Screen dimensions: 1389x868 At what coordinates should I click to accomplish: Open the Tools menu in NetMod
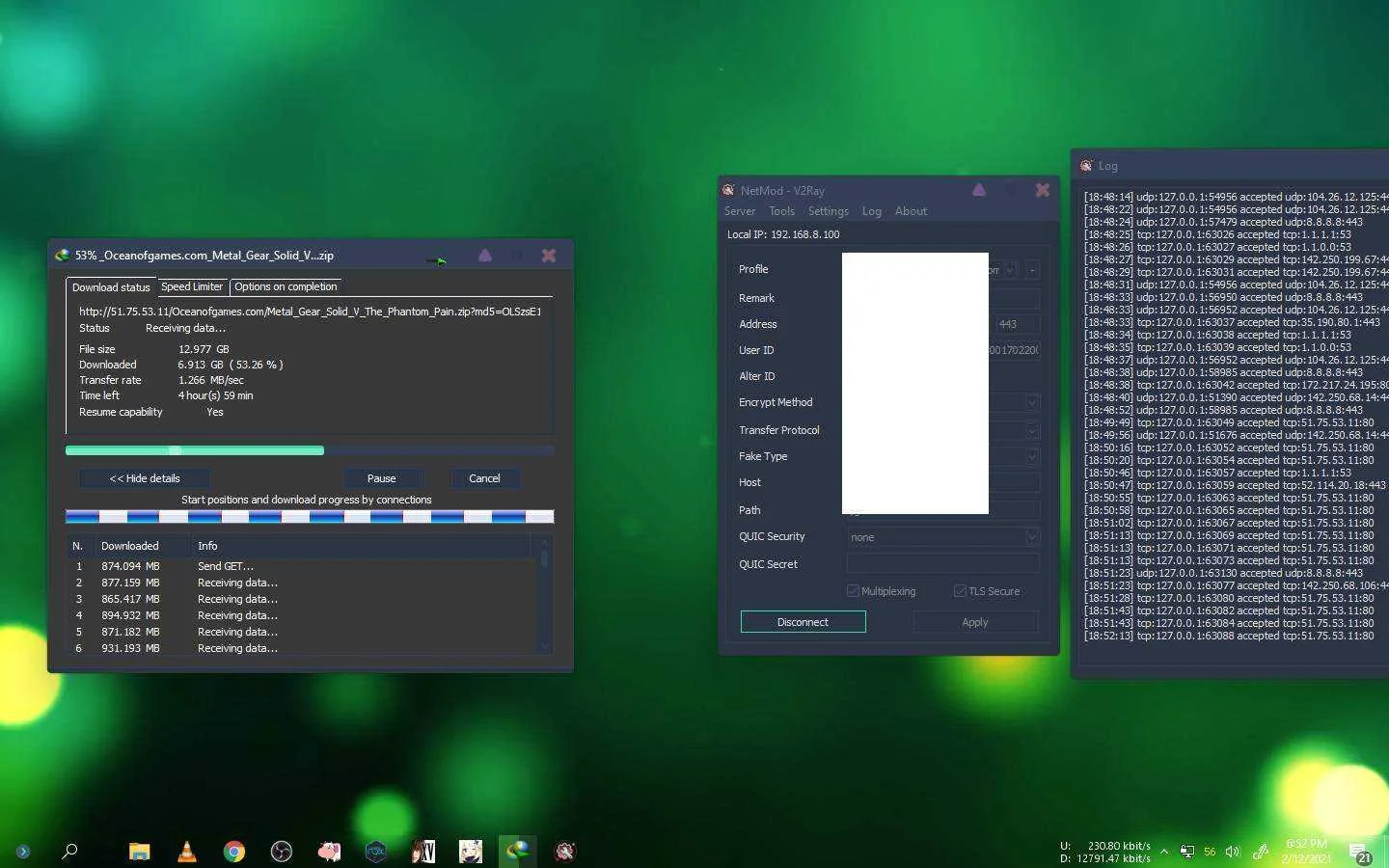coord(781,211)
